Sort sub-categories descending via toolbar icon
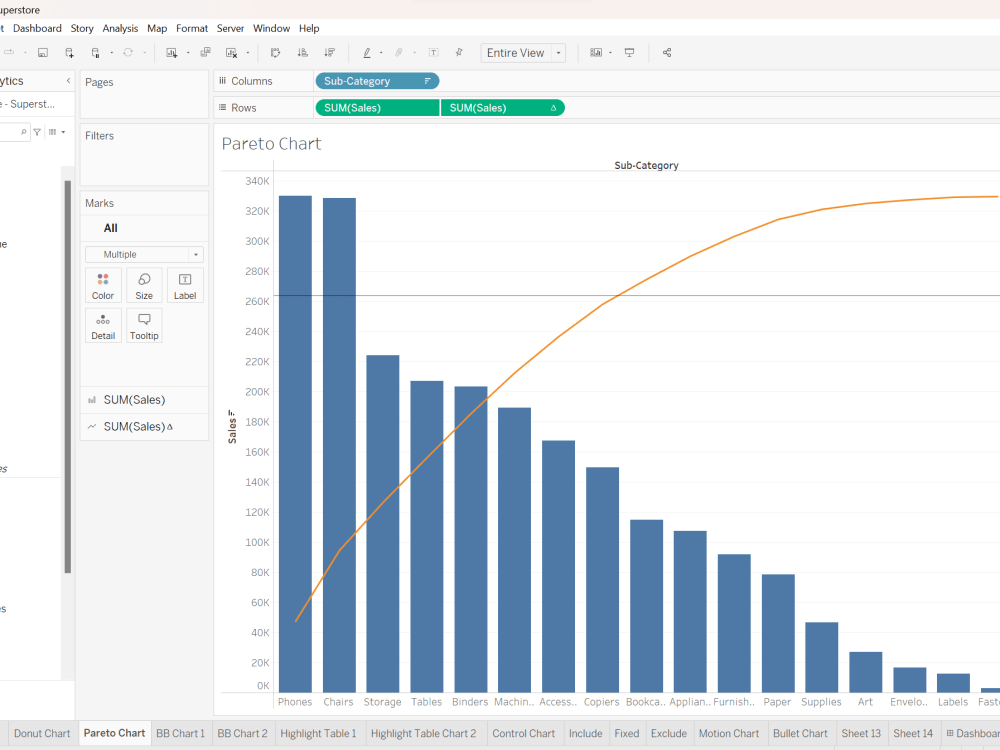This screenshot has height=750, width=1000. (329, 52)
